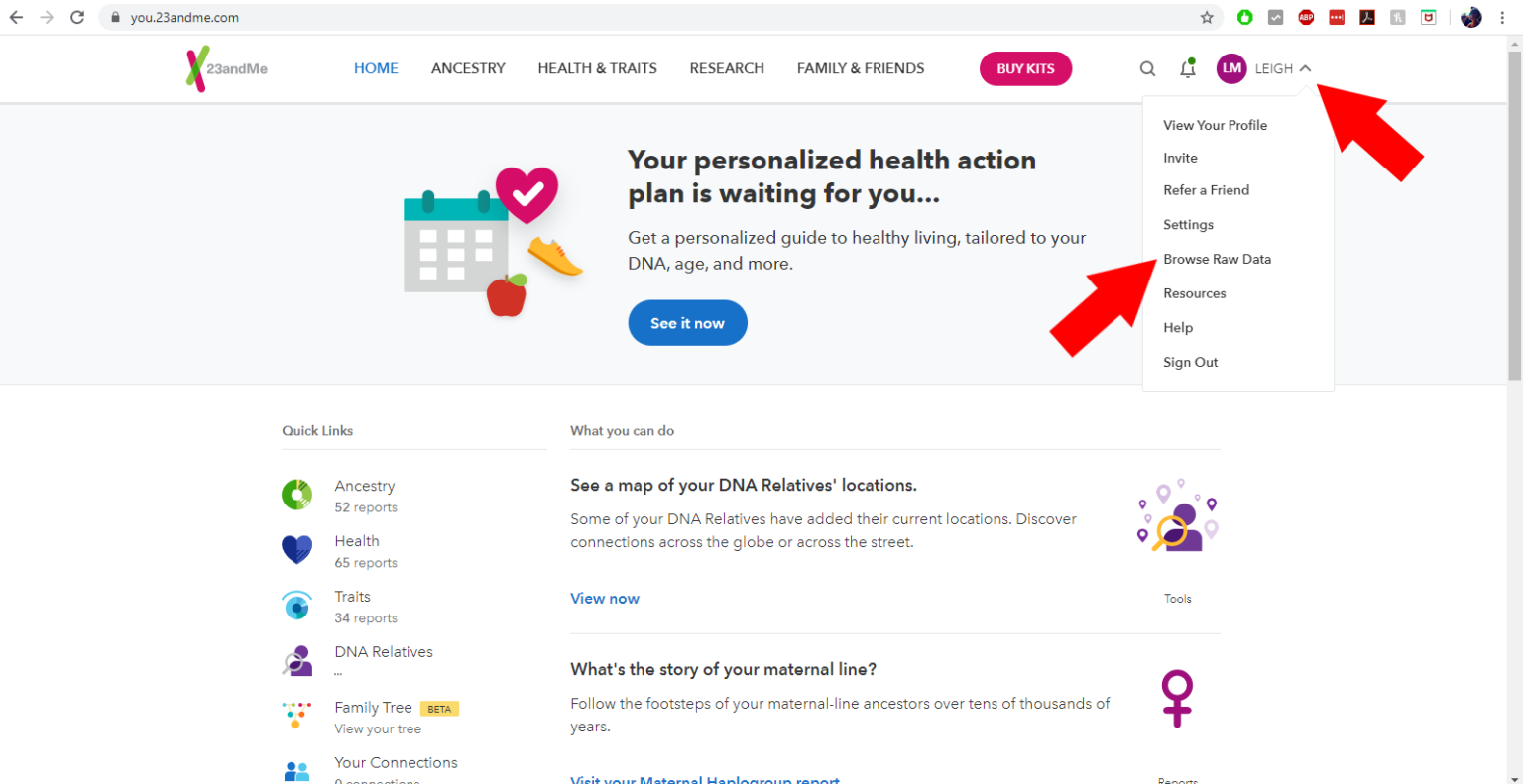
Task: Choose Browse Raw Data from the menu
Action: pyautogui.click(x=1218, y=259)
